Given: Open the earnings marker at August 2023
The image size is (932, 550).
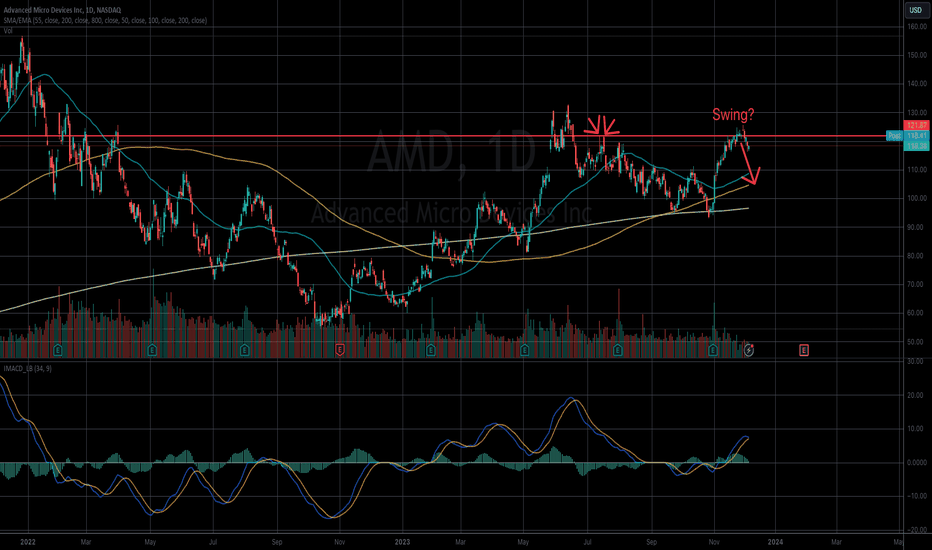Looking at the screenshot, I should [618, 350].
